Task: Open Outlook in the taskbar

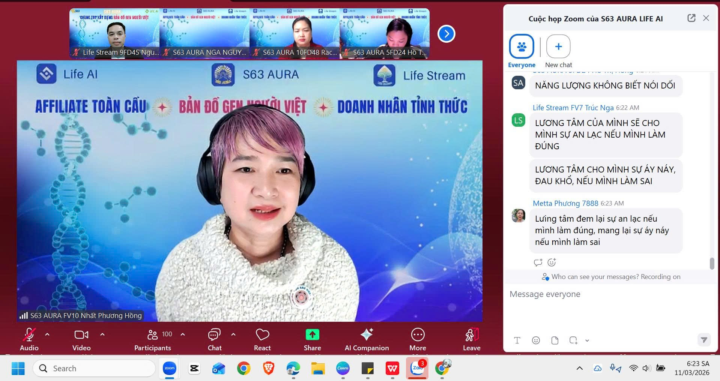Action: pos(219,368)
